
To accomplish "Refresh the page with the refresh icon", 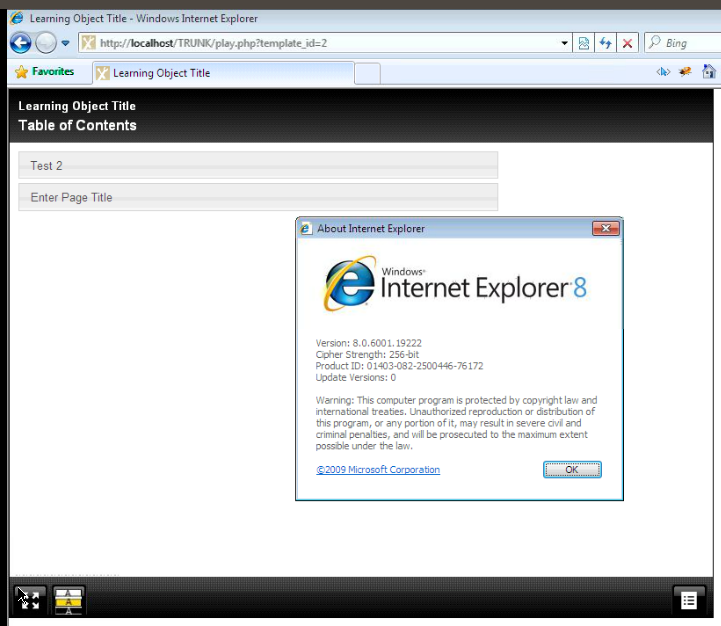I will tap(605, 43).
